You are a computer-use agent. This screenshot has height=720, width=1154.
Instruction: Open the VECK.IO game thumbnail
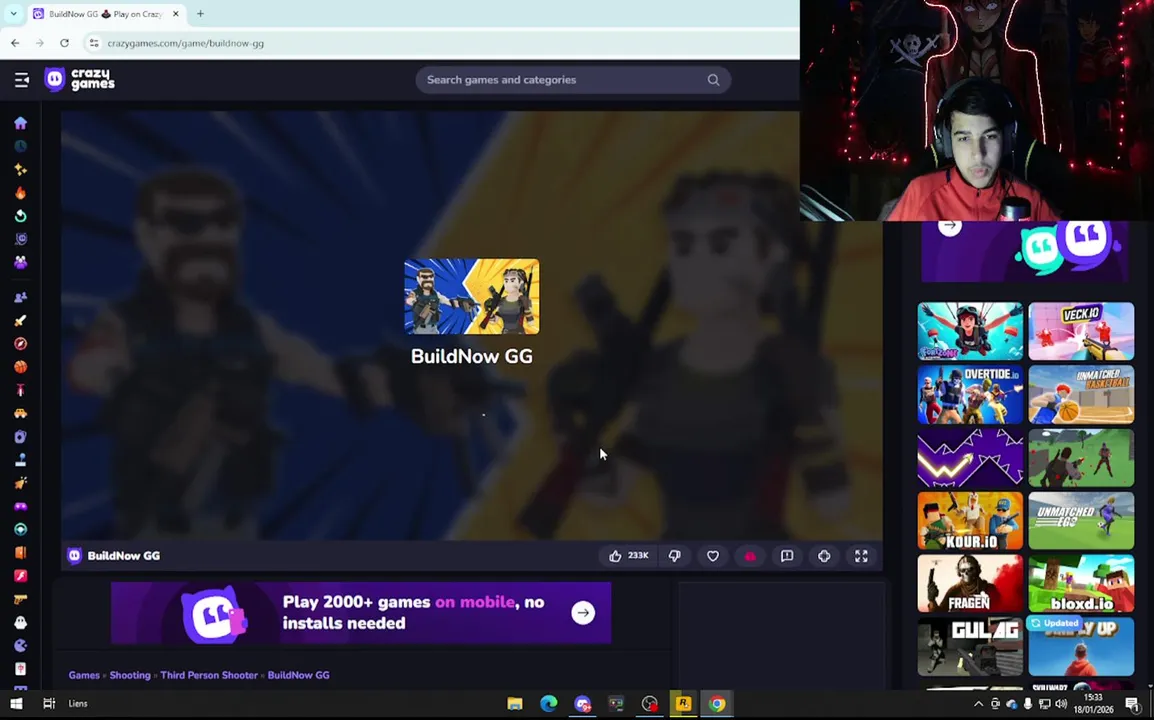tap(1081, 331)
